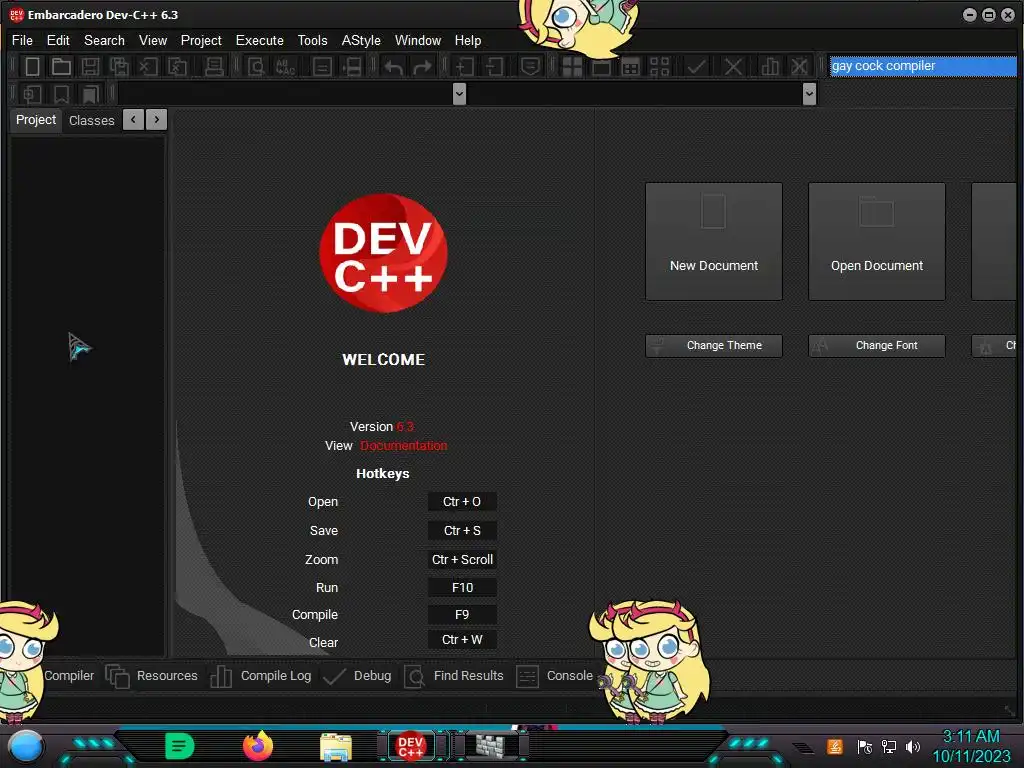Click the Print toolbar icon
1024x768 pixels.
[x=214, y=67]
